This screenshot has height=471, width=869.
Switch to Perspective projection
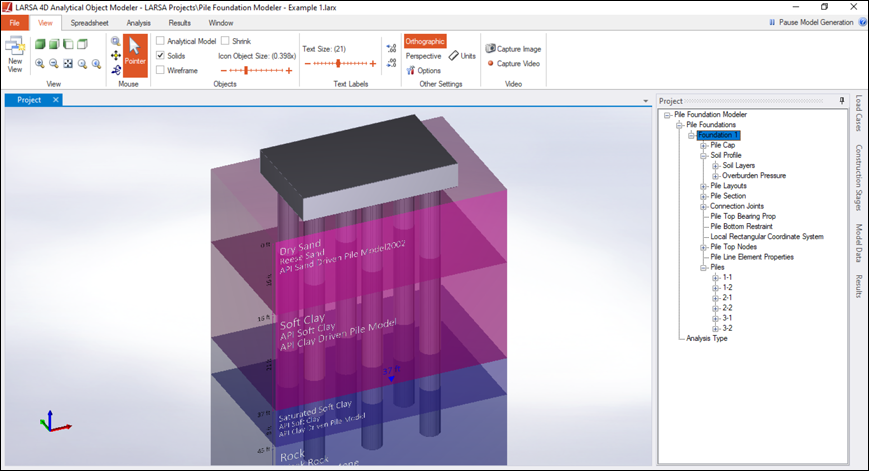click(x=423, y=56)
